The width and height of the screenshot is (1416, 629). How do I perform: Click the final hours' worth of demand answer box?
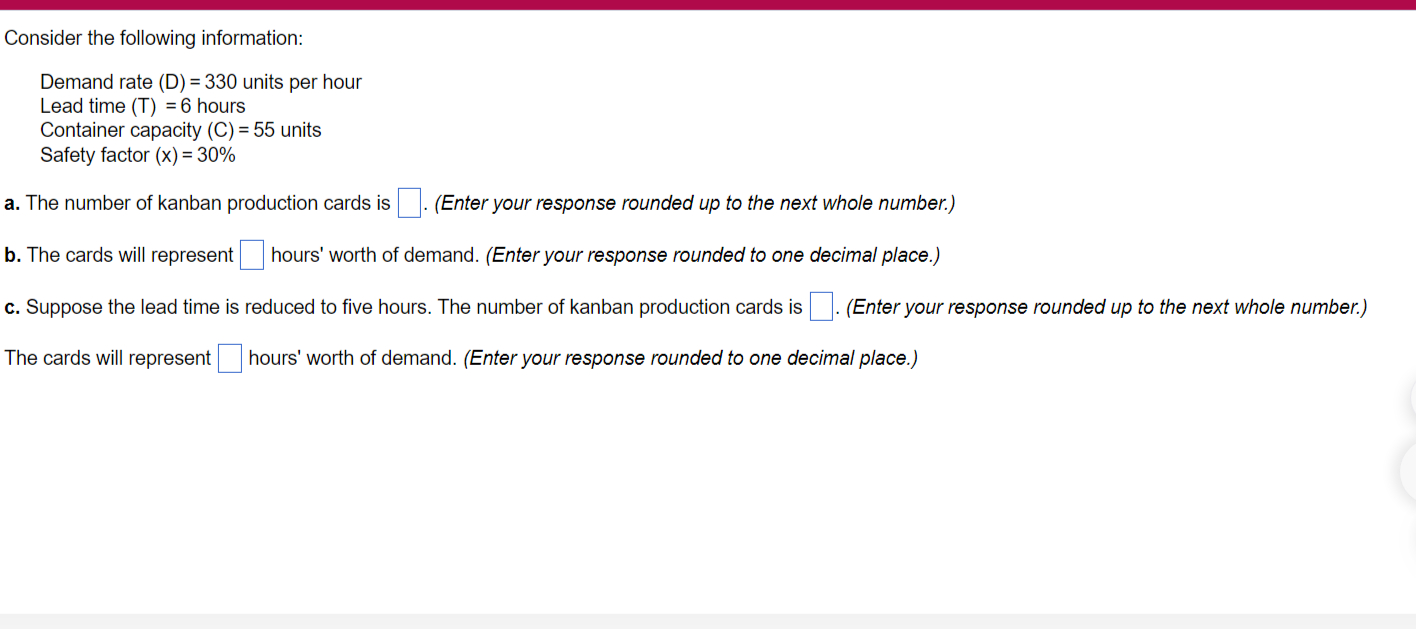[x=229, y=358]
